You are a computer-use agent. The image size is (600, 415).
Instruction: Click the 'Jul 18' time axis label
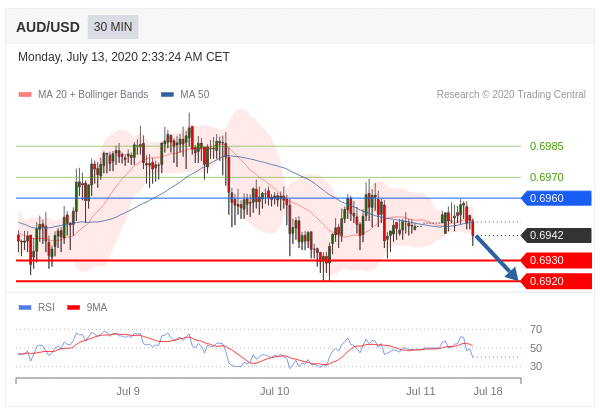click(488, 391)
